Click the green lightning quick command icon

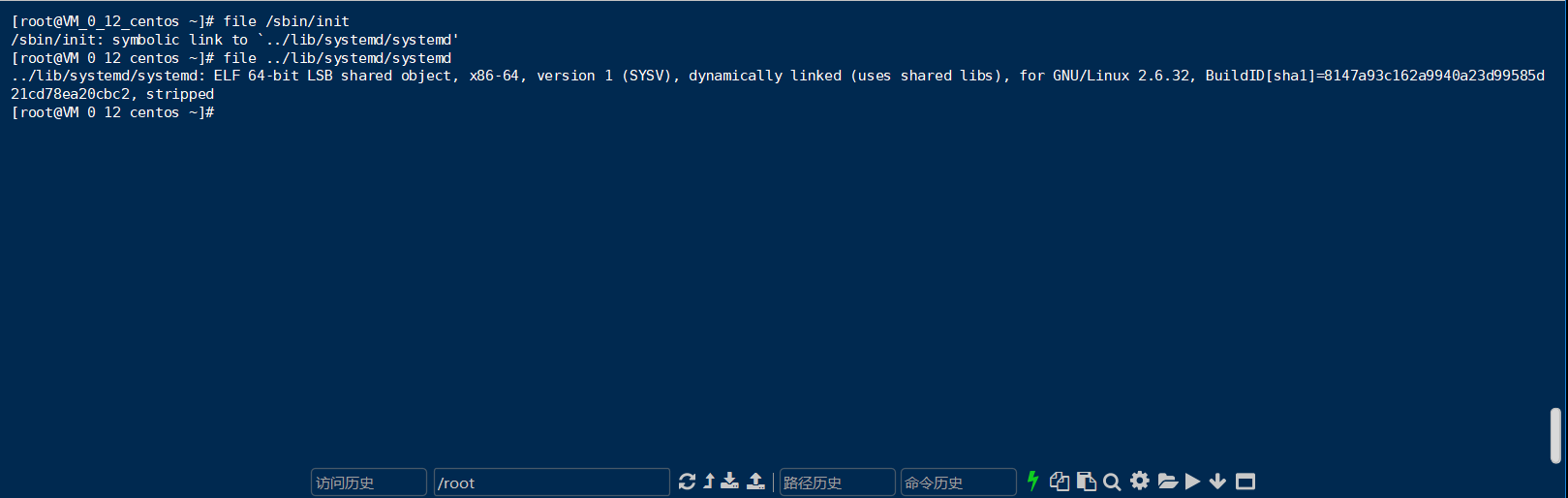[1033, 481]
